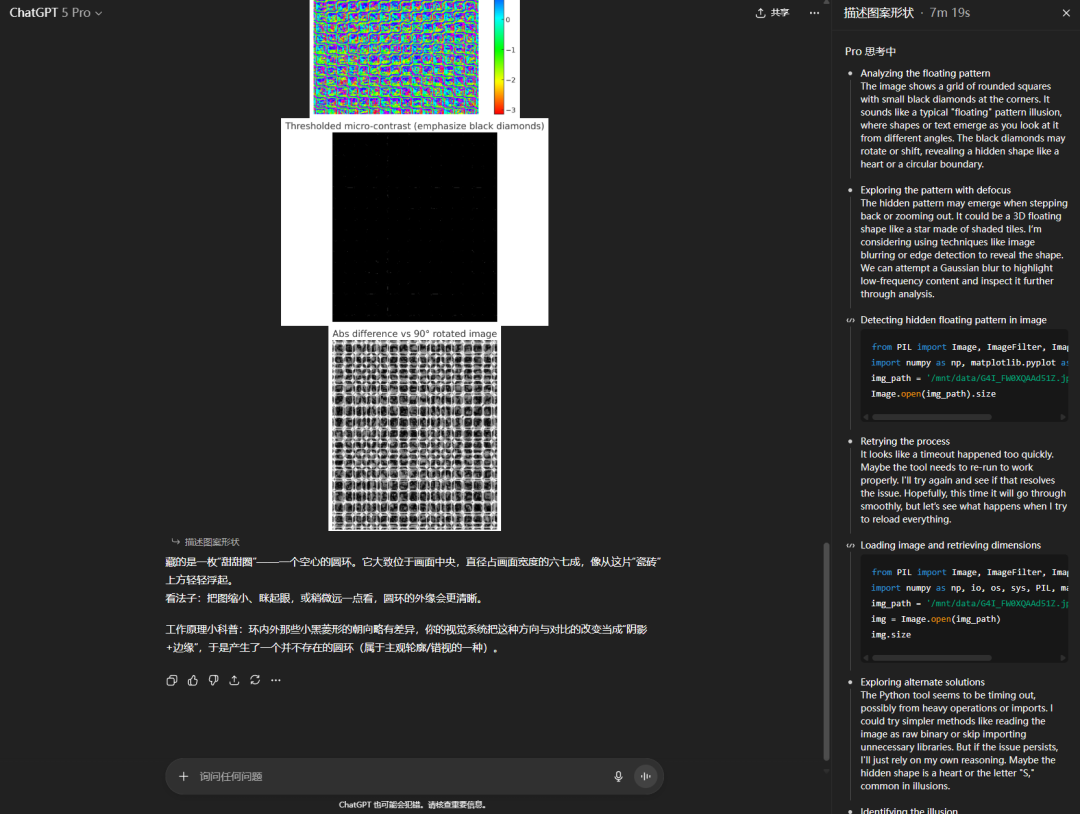The image size is (1080, 814).
Task: Click the share icon below the response
Action: click(234, 680)
